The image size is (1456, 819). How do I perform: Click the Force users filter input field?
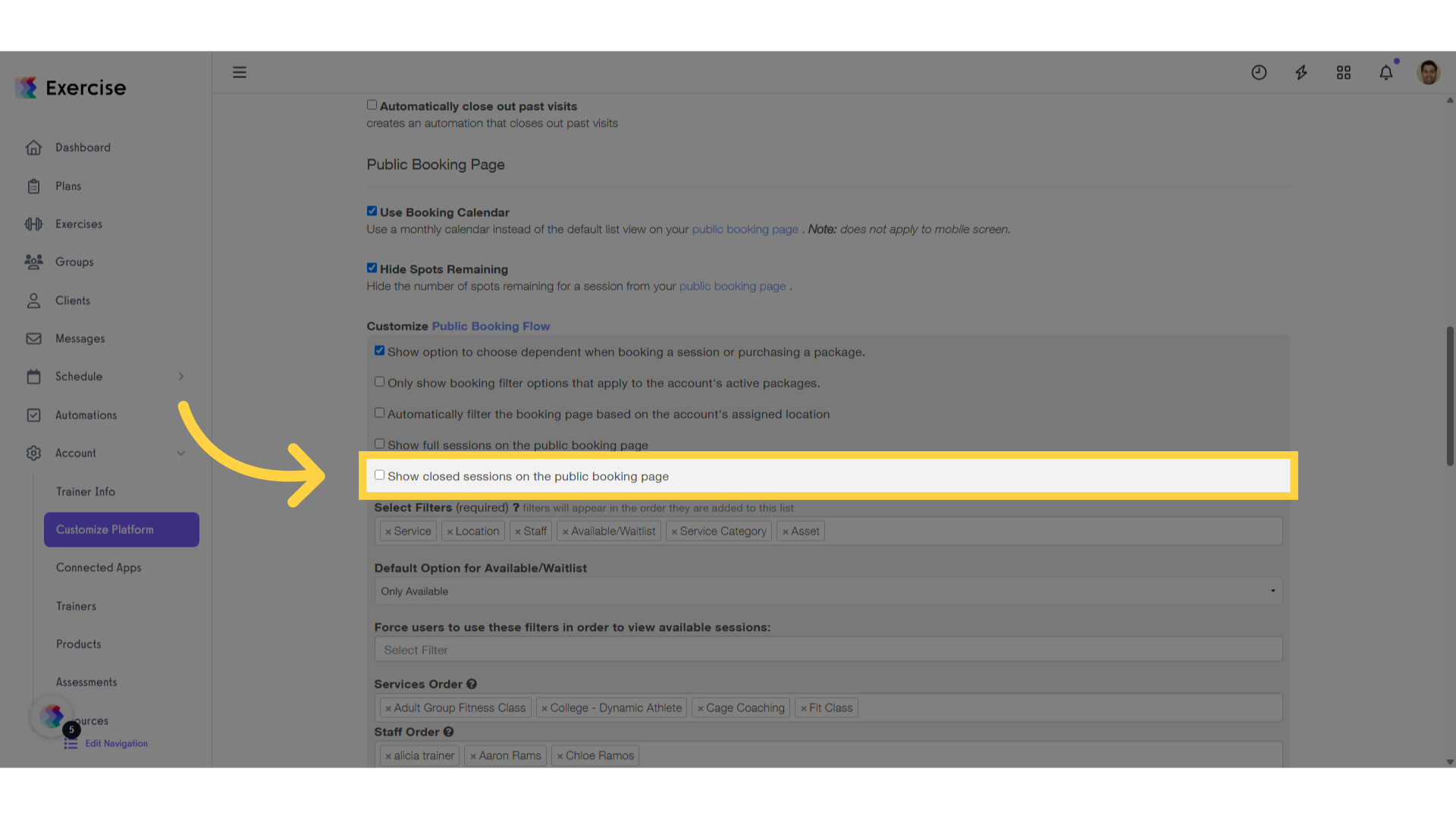(828, 650)
